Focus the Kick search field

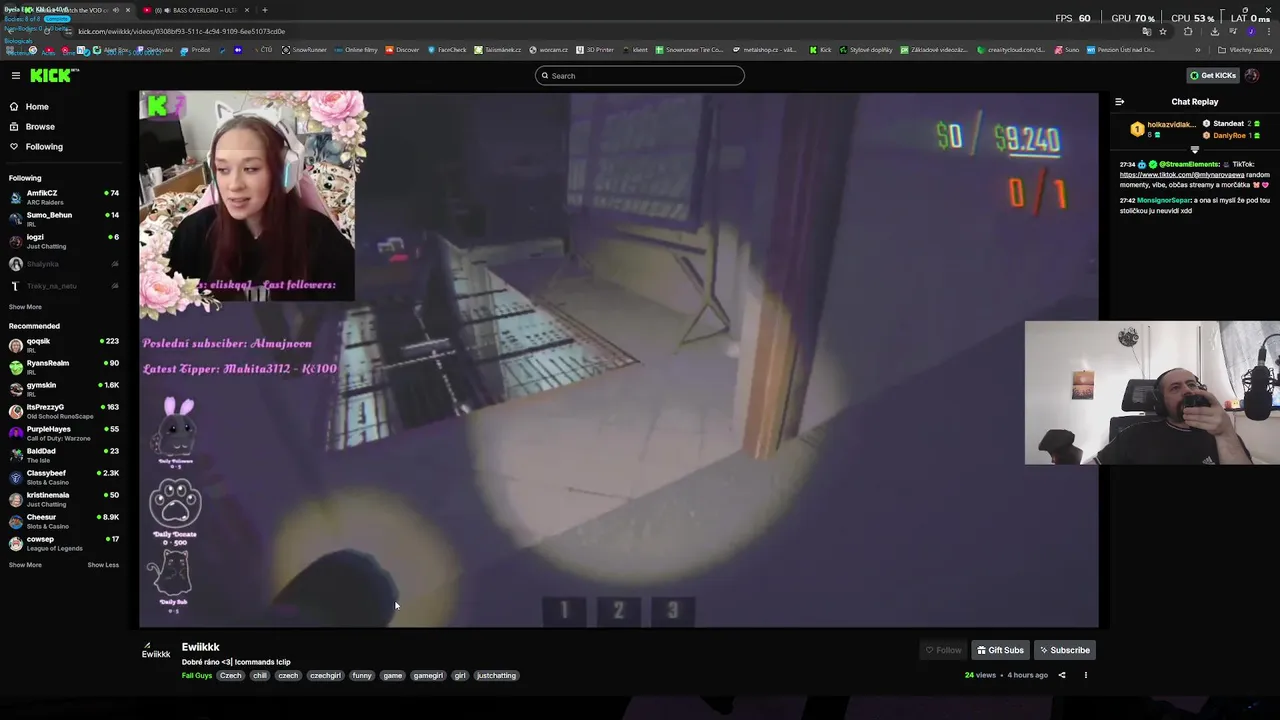click(640, 76)
